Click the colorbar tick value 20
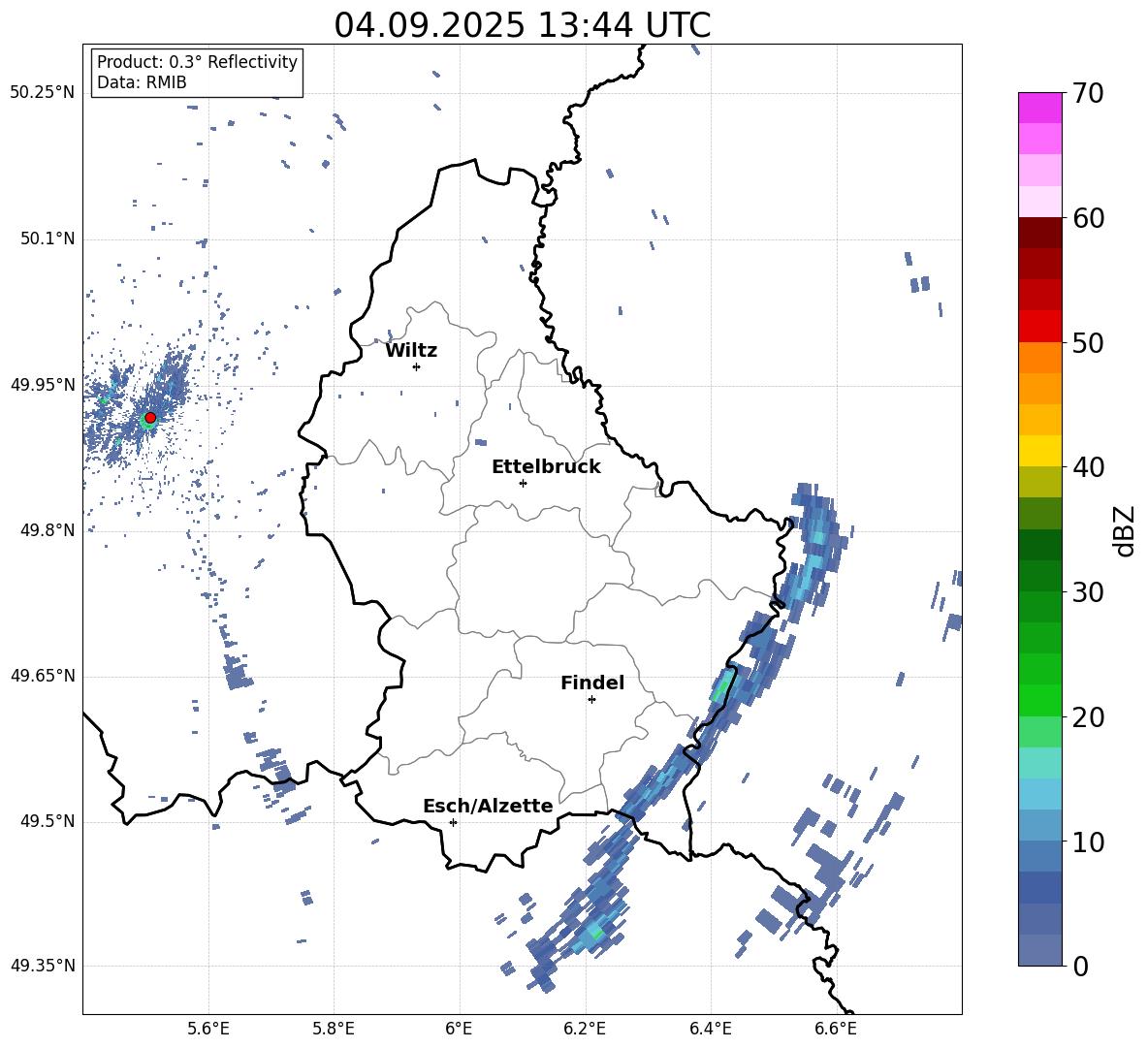The width and height of the screenshot is (1148, 1048). tap(1088, 717)
